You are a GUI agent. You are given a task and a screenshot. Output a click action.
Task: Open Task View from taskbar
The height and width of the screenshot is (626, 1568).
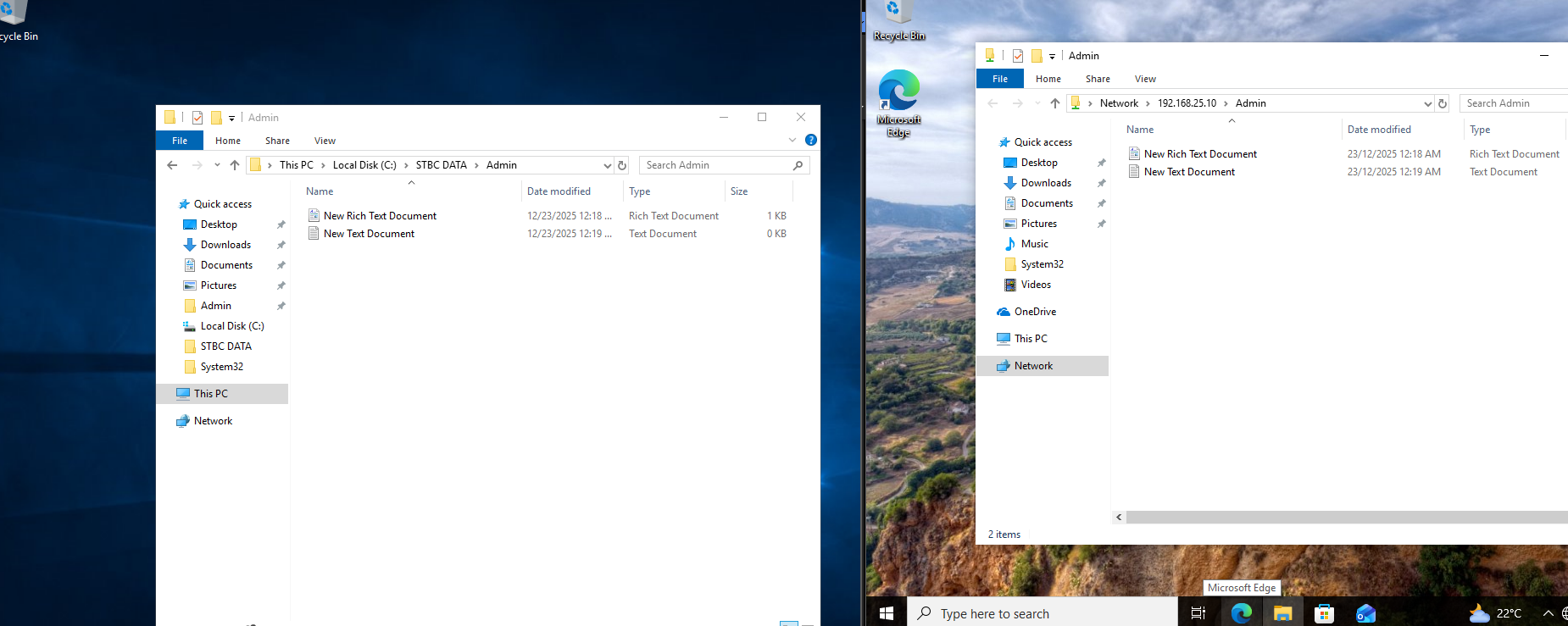1198,613
